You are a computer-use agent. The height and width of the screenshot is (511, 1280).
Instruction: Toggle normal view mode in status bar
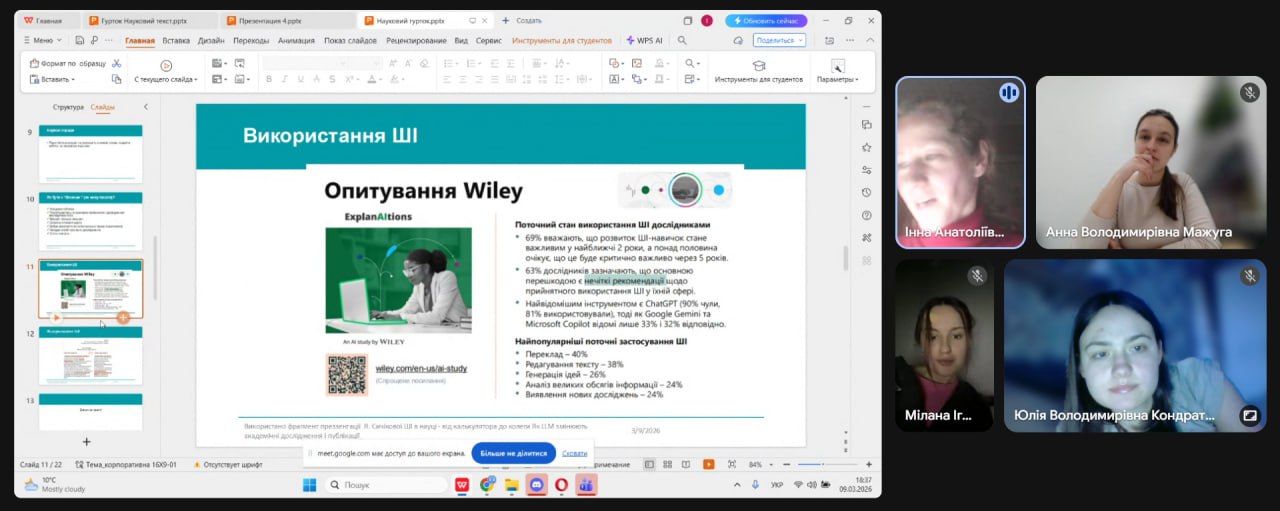tap(650, 464)
